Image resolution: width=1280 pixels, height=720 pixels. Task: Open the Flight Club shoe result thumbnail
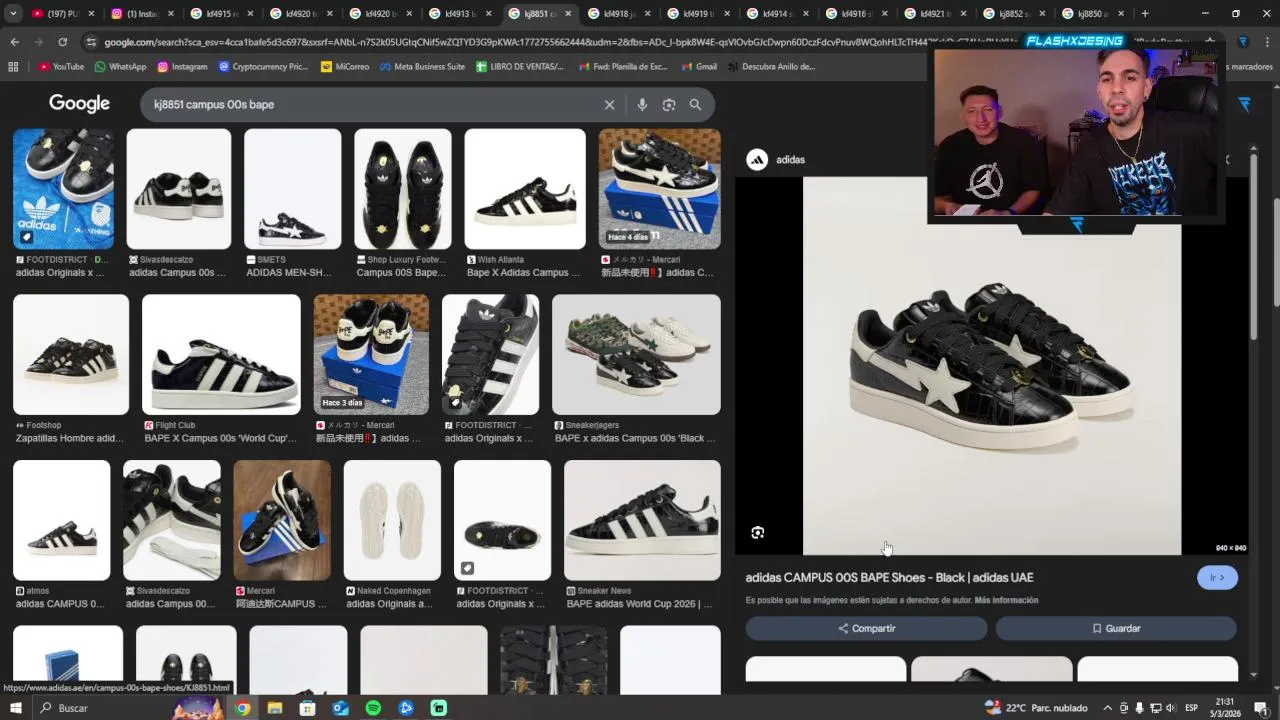pos(221,355)
